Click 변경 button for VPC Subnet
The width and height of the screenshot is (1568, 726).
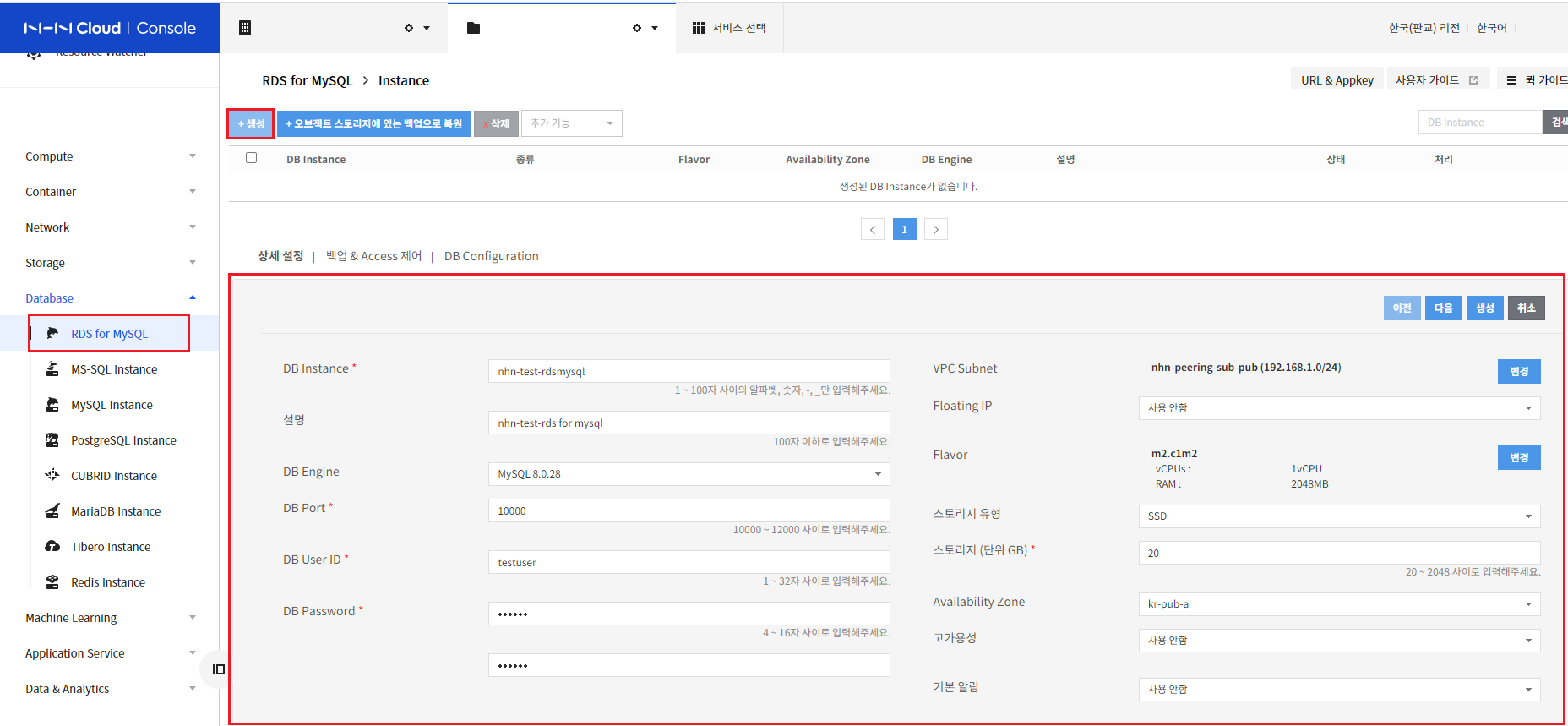[1519, 372]
